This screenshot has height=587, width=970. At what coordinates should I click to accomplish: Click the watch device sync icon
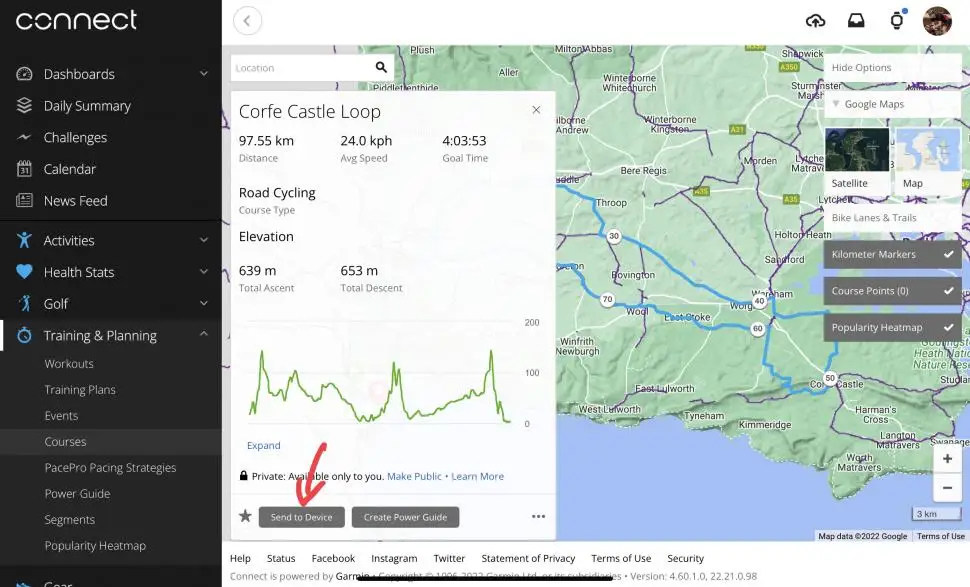tap(896, 20)
